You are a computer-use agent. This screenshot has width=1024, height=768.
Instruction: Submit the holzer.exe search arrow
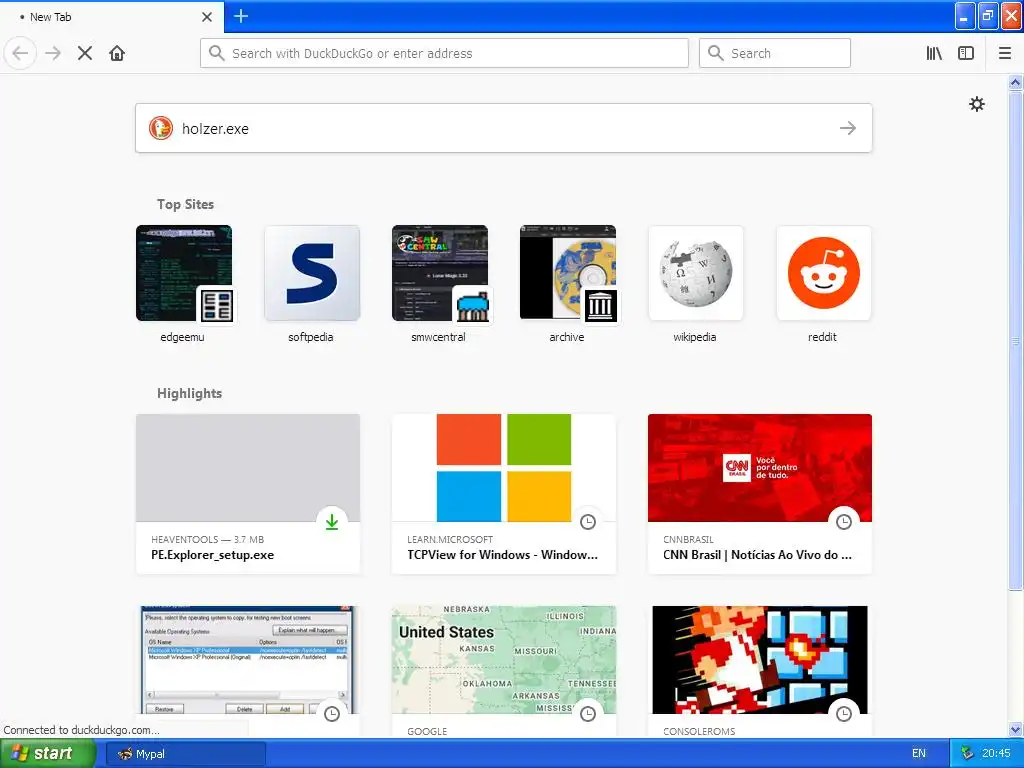848,128
